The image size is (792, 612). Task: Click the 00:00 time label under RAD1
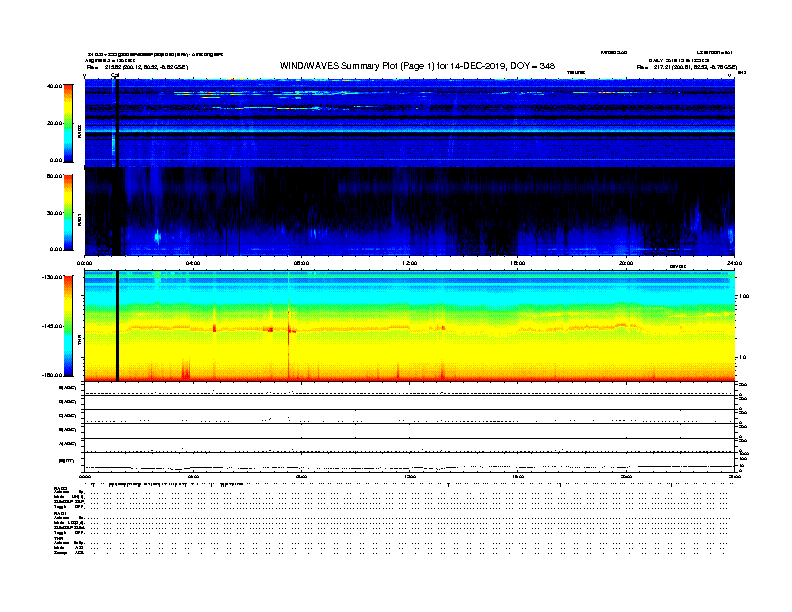coord(84,263)
